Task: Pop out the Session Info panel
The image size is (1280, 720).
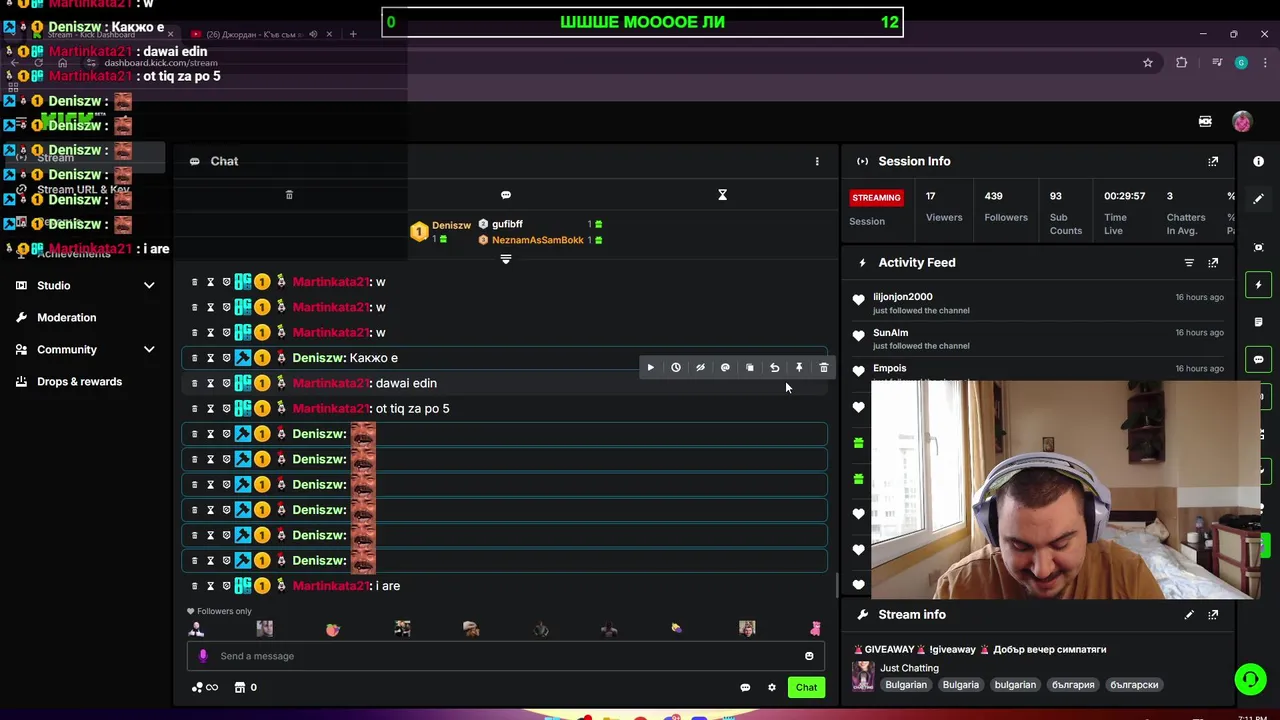Action: point(1213,161)
